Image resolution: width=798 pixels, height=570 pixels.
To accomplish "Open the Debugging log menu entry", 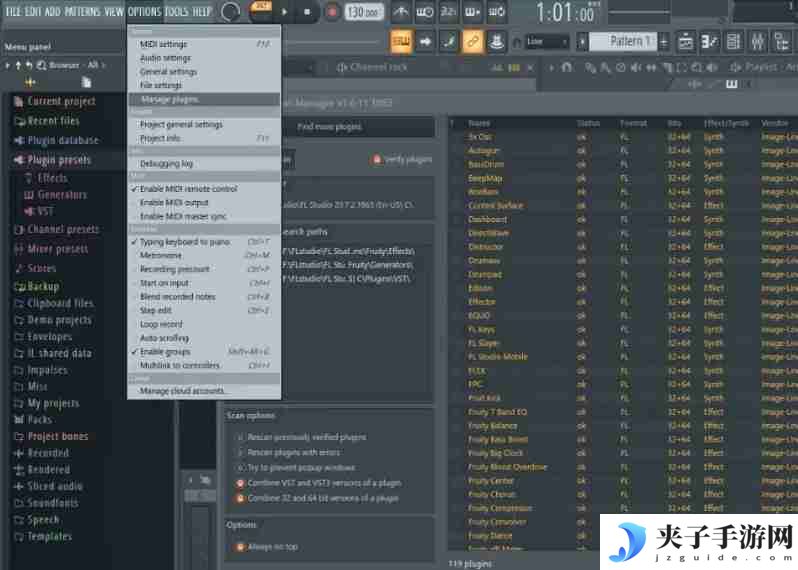I will tap(204, 163).
